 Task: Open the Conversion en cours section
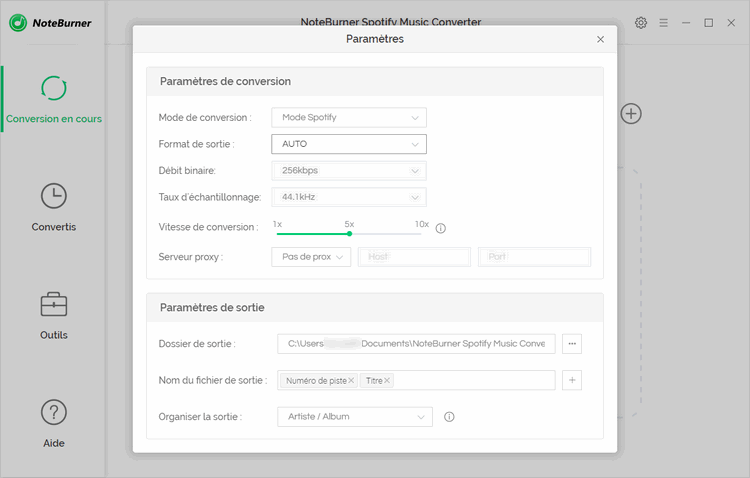coord(54,100)
